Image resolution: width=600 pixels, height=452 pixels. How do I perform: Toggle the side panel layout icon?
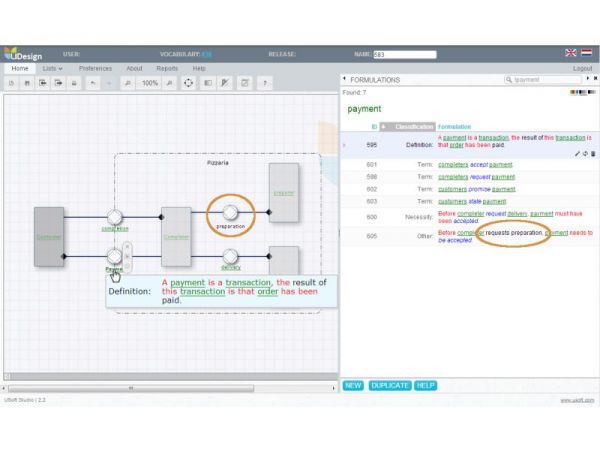tap(208, 83)
